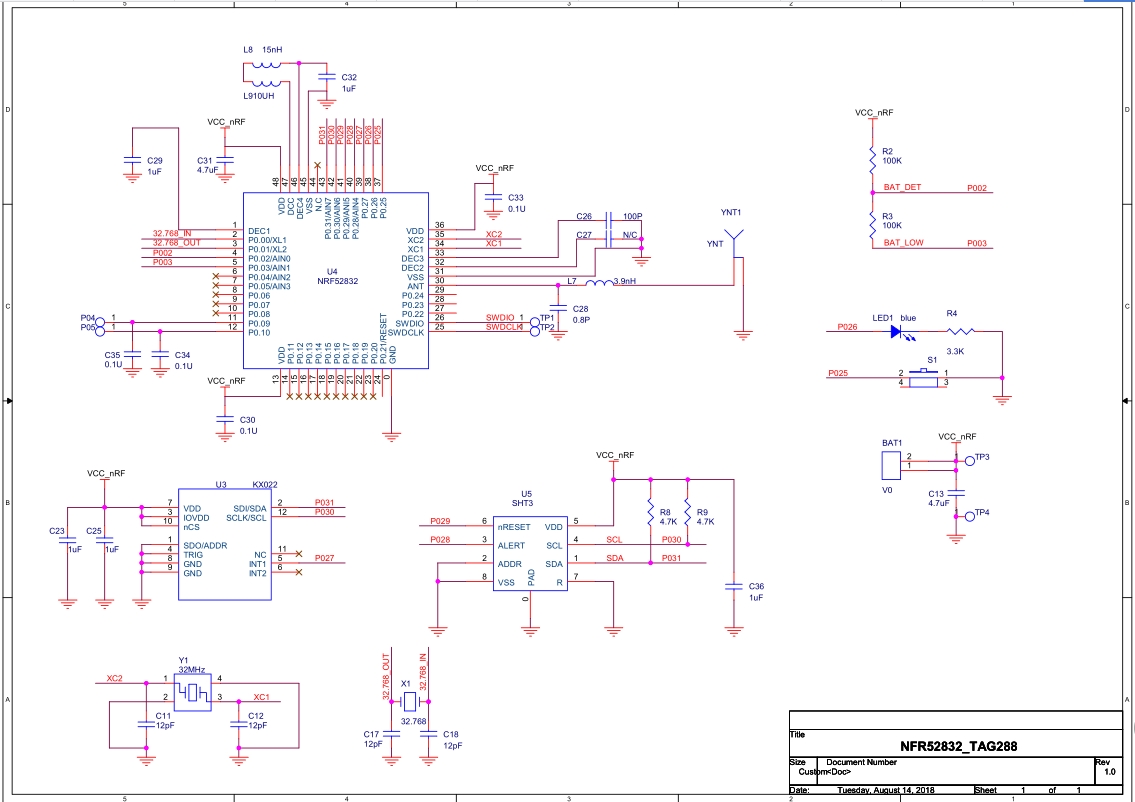Click the TP2 test point on SWDCLK
Viewport: 1135px width, 802px height.
click(x=535, y=331)
